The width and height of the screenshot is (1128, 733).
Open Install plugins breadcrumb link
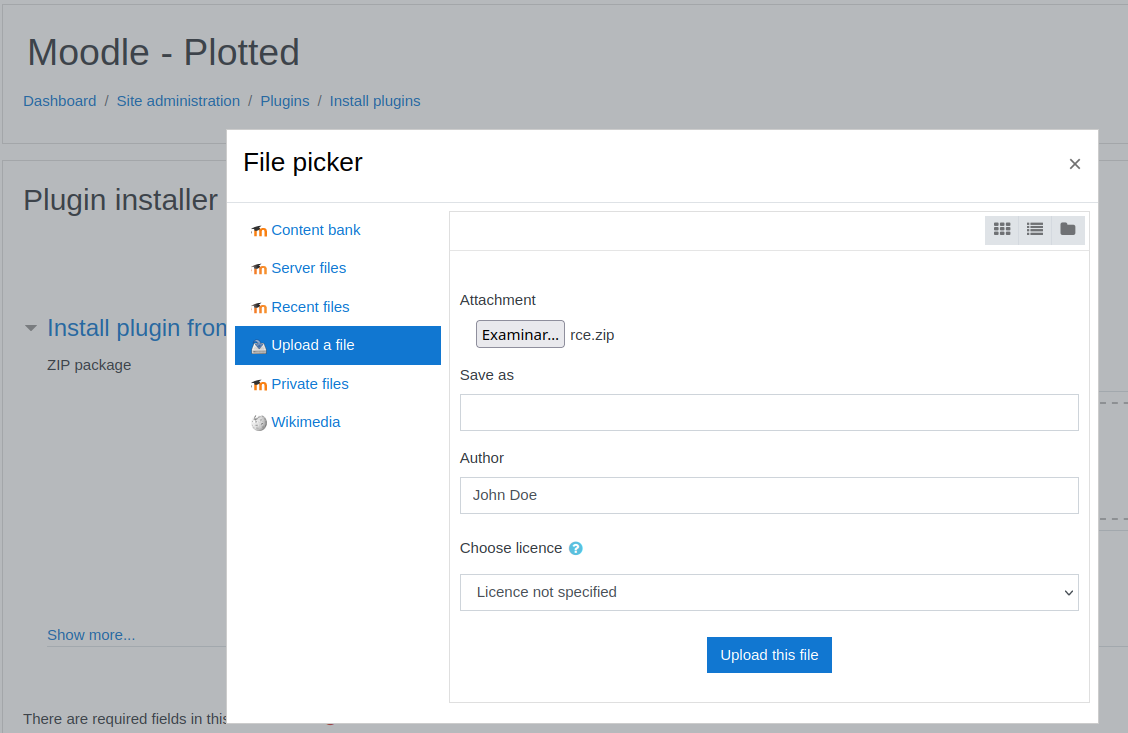[x=375, y=101]
